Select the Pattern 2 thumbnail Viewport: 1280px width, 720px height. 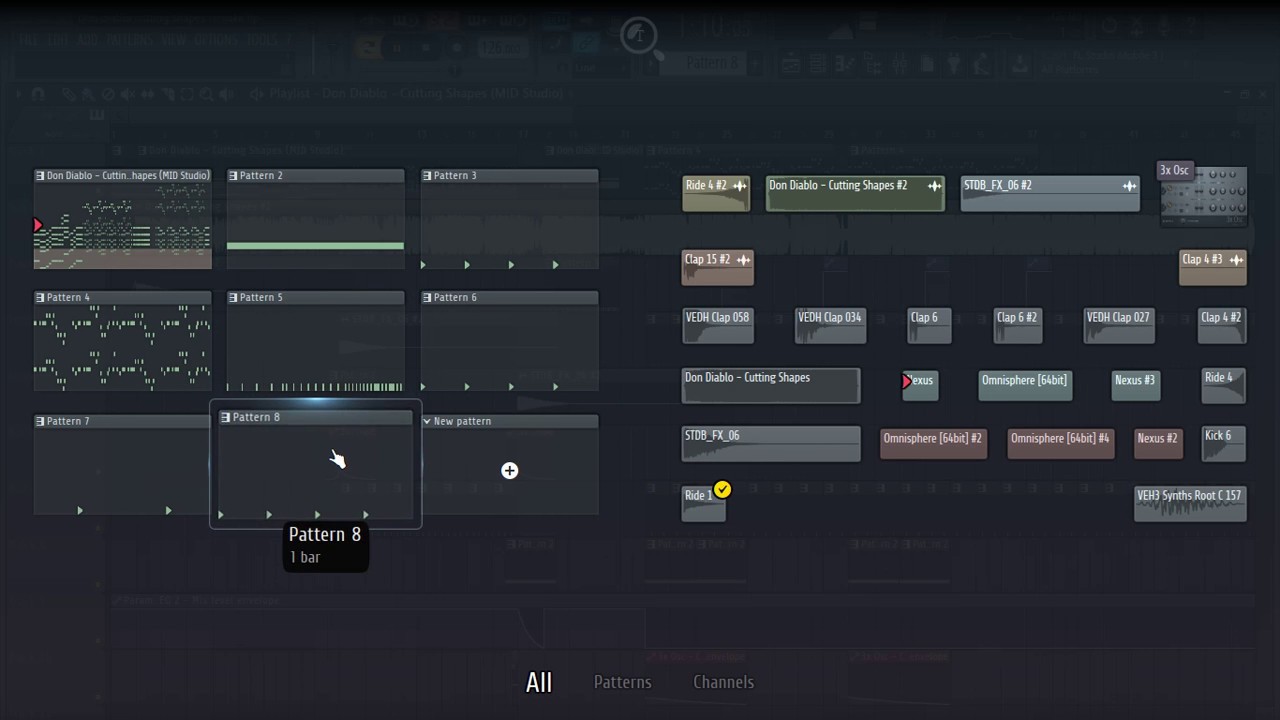point(315,219)
